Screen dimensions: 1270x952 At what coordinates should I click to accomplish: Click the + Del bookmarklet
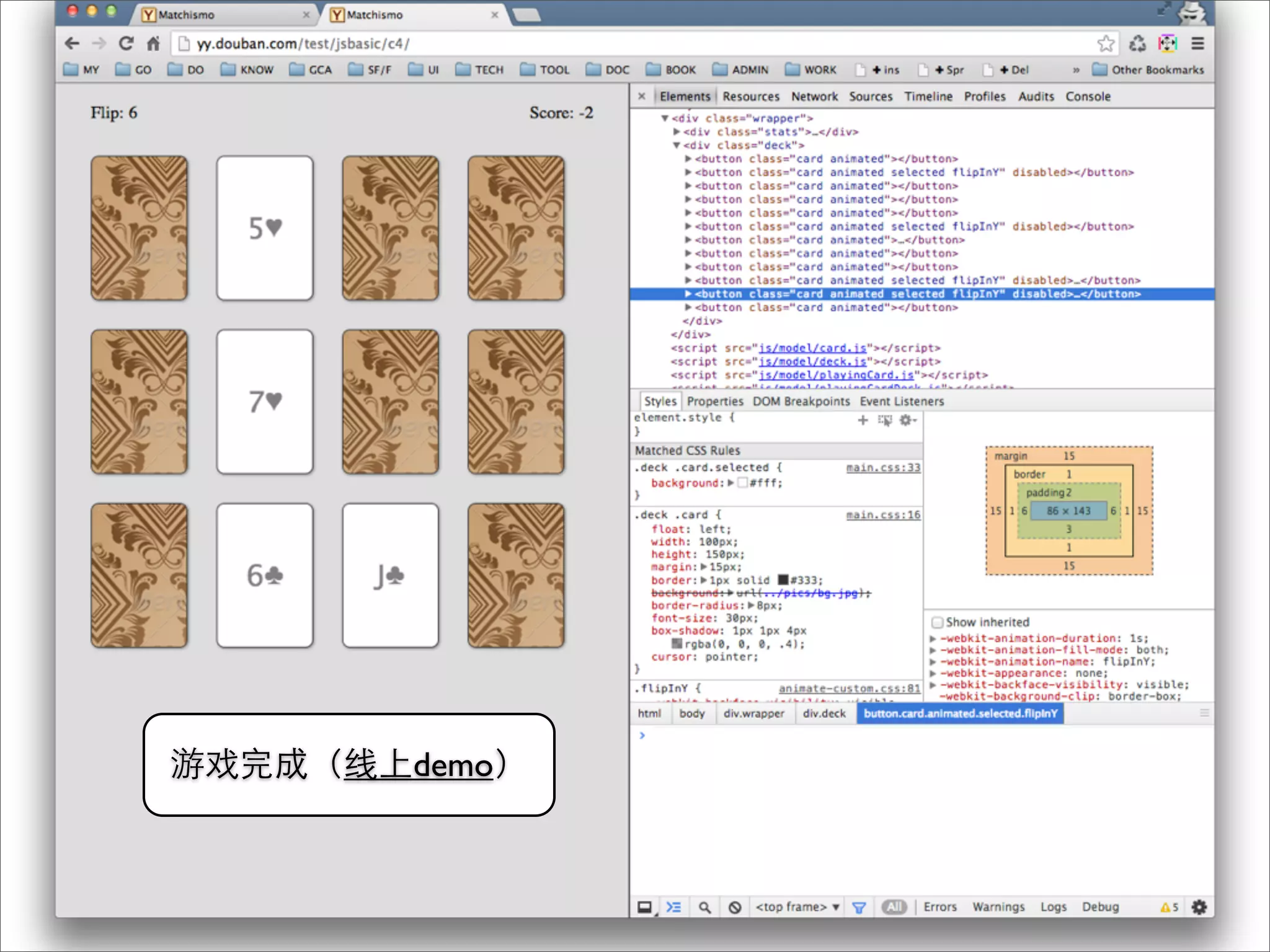pos(1006,69)
